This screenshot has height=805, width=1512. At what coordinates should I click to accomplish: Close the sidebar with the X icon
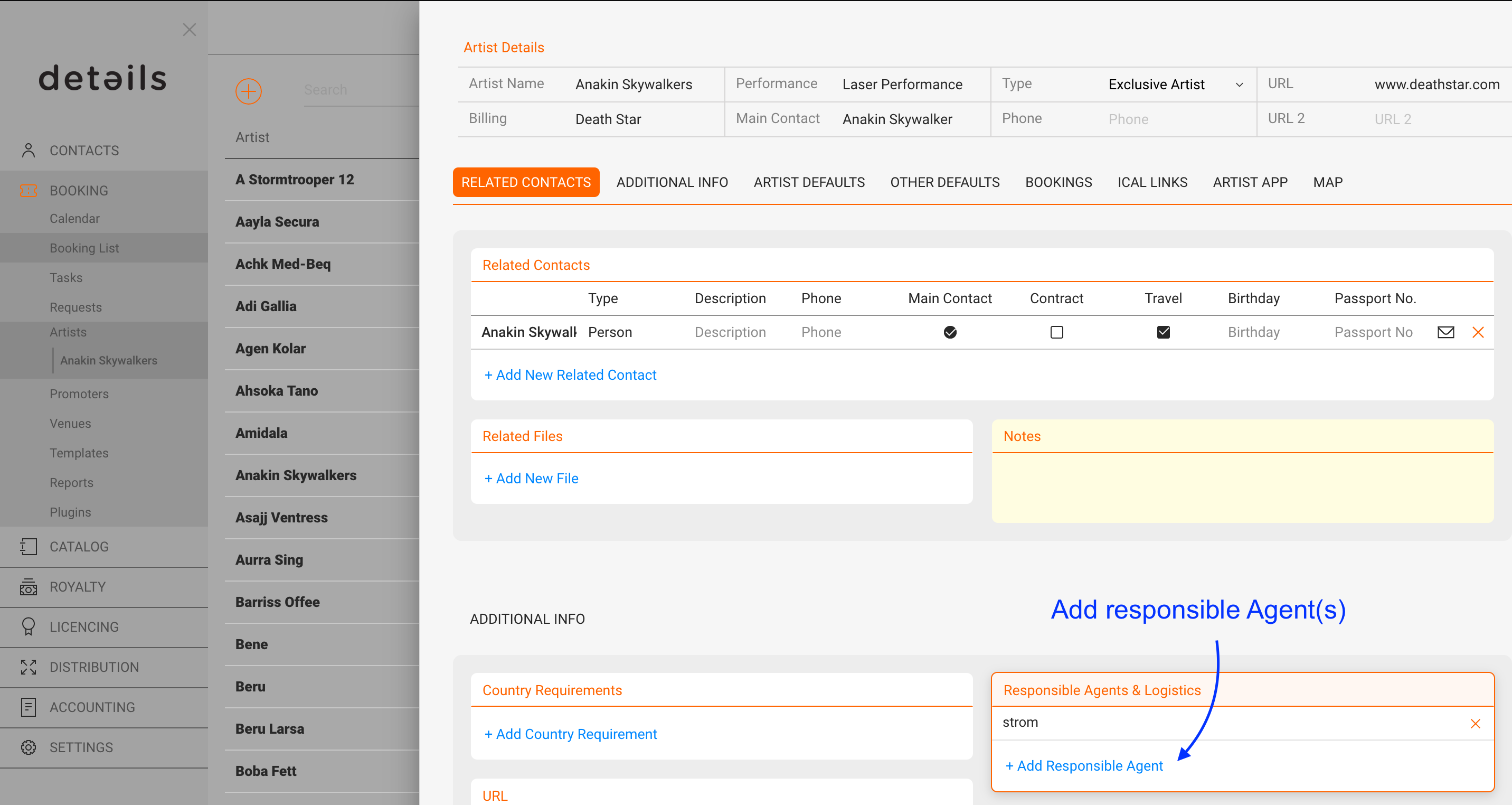189,30
